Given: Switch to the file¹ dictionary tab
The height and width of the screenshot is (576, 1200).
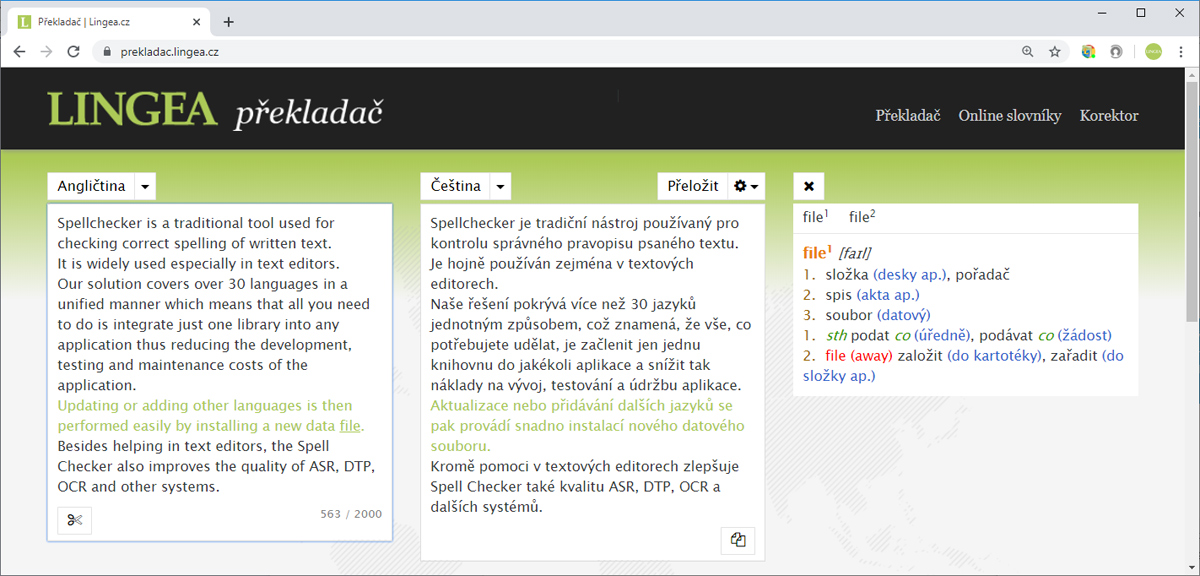Looking at the screenshot, I should [x=816, y=217].
